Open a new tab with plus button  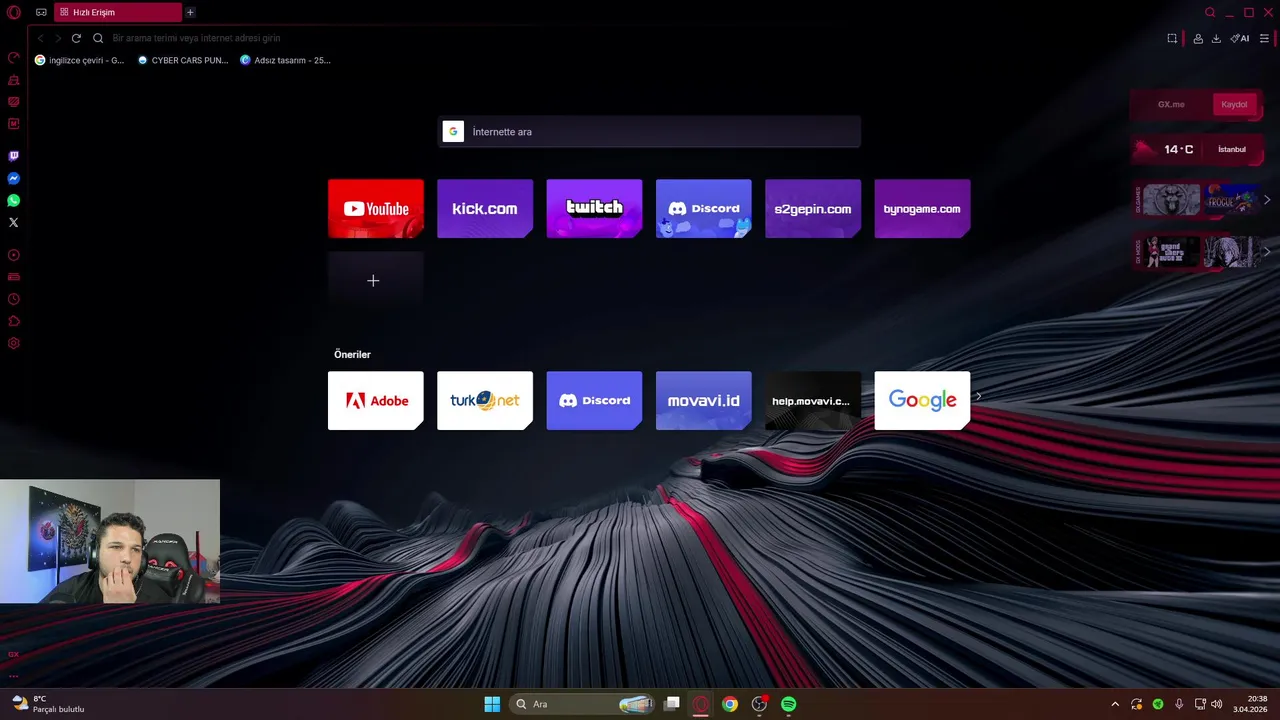click(x=190, y=12)
